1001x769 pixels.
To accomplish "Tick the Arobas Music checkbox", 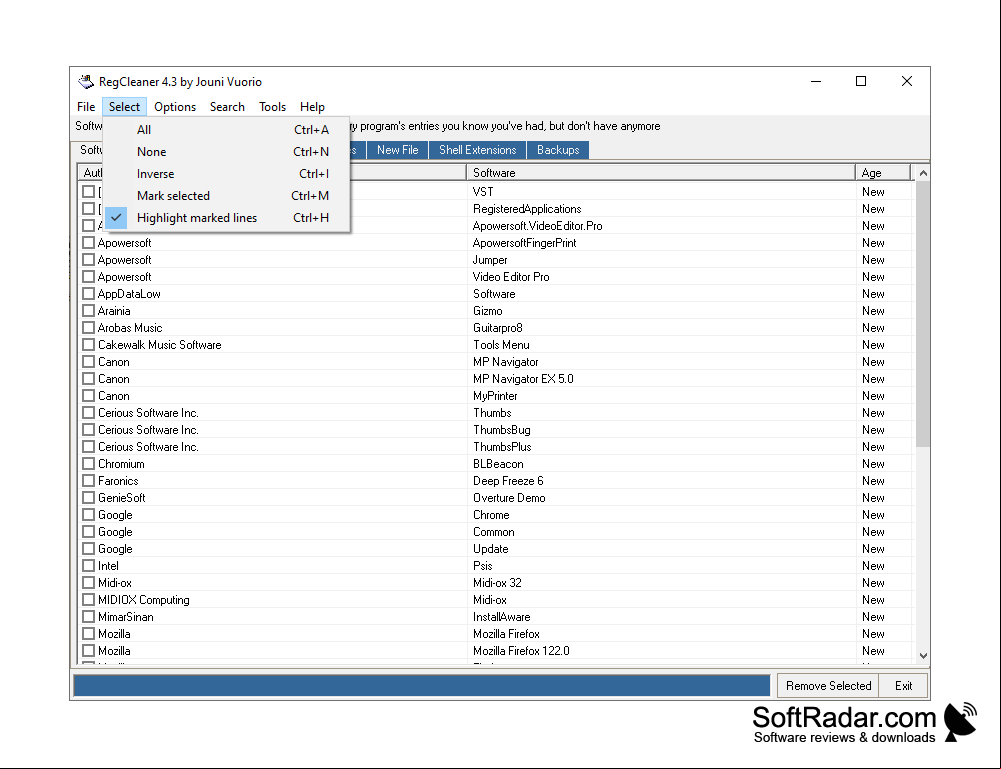I will pyautogui.click(x=89, y=328).
